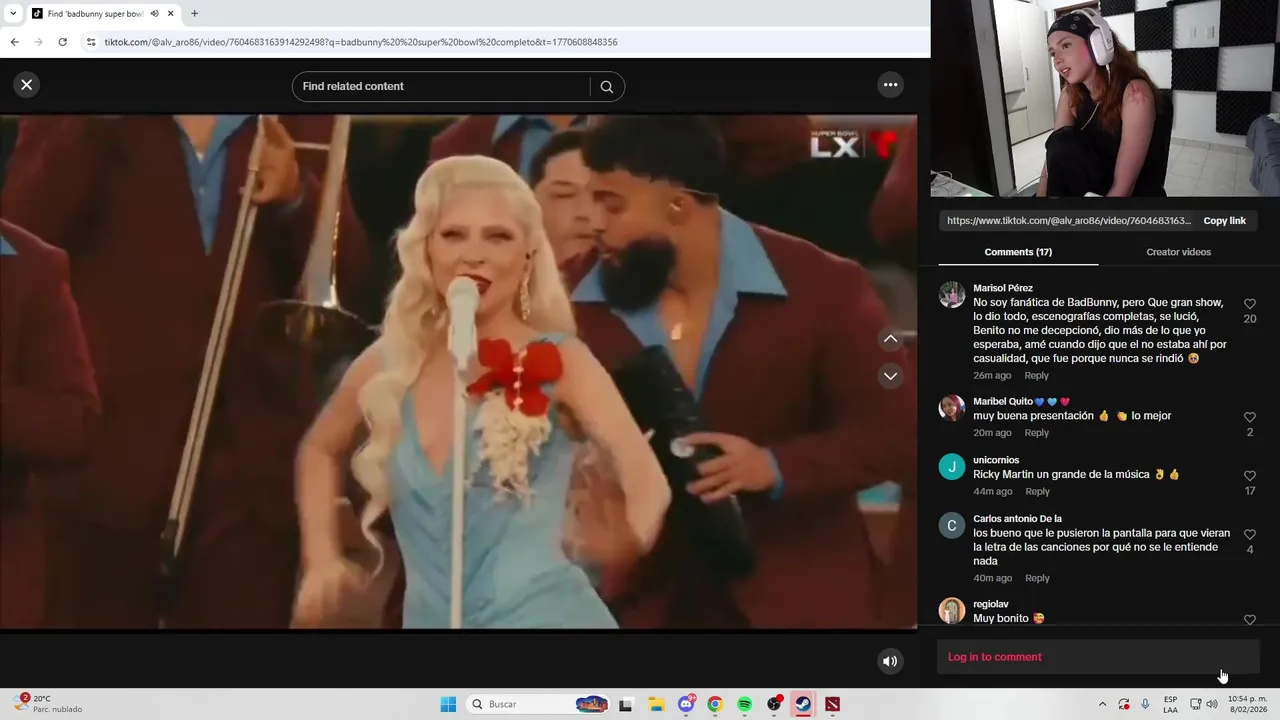Click the taskbar Buscar search box

(539, 704)
